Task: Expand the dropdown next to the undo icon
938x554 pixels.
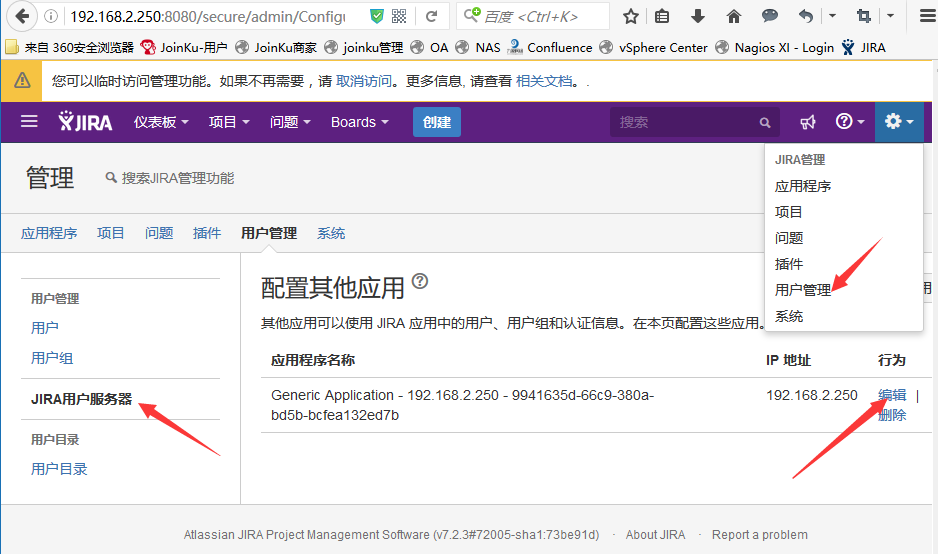Action: [832, 16]
